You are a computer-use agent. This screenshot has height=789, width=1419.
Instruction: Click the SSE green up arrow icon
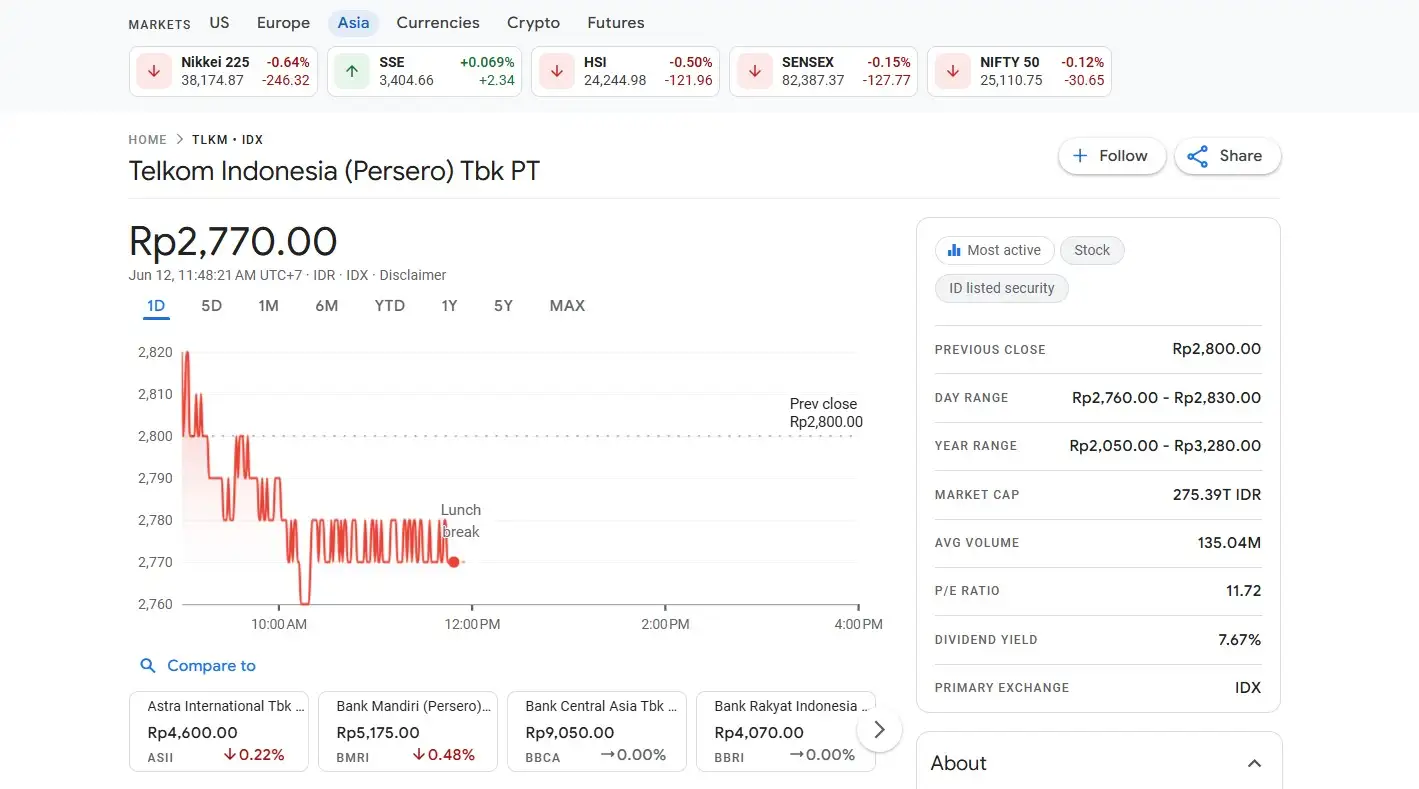click(351, 72)
